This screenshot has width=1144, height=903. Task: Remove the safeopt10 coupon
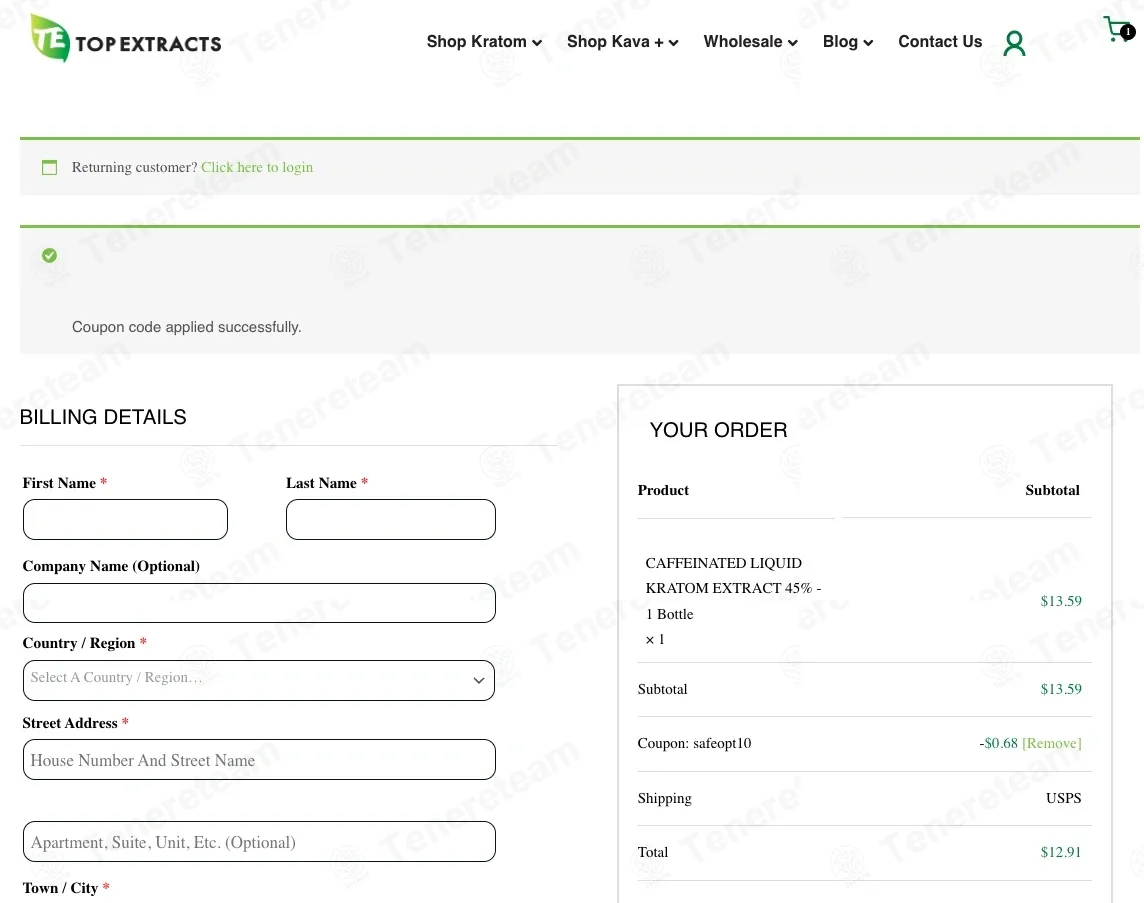point(1051,743)
